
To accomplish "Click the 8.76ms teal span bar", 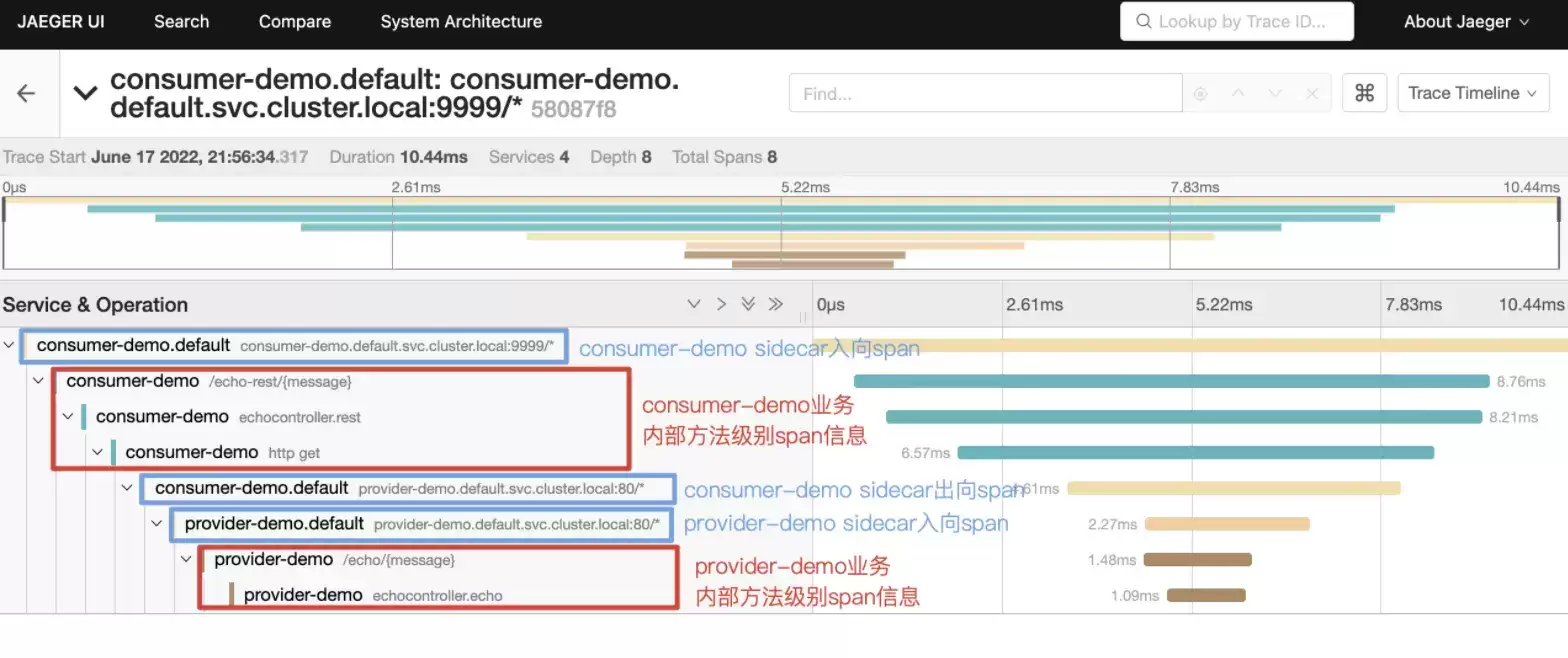I will (x=1172, y=381).
